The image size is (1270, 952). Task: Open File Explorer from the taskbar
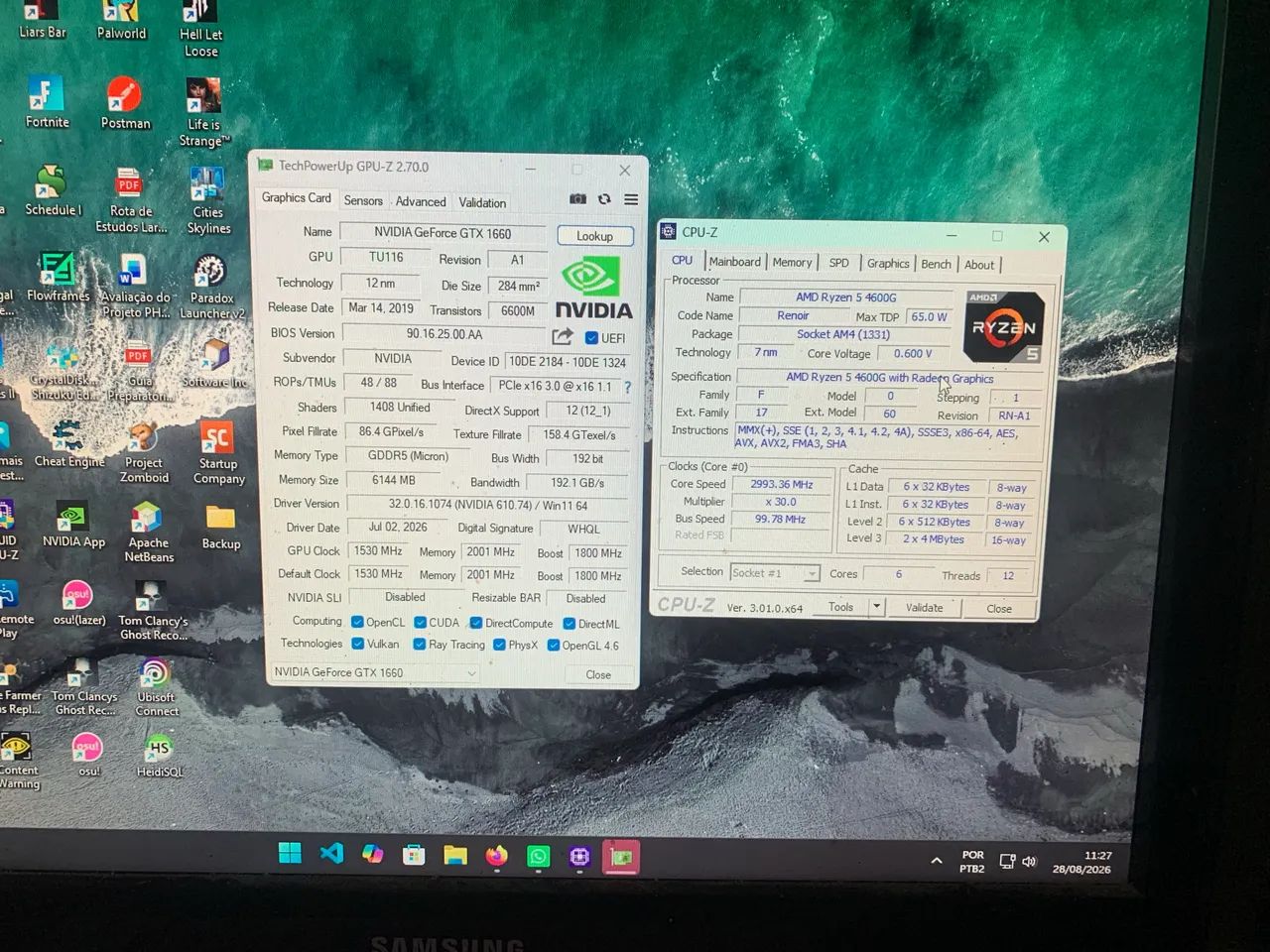tap(454, 855)
